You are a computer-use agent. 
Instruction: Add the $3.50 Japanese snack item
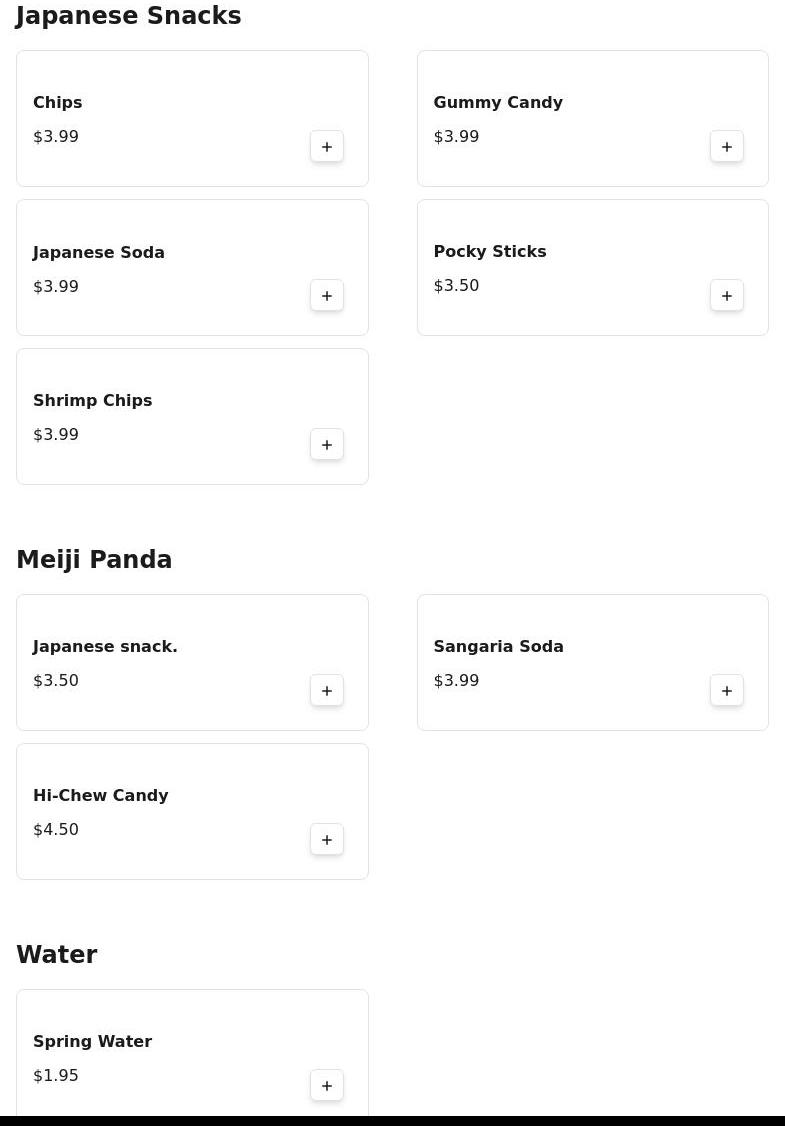pyautogui.click(x=327, y=691)
